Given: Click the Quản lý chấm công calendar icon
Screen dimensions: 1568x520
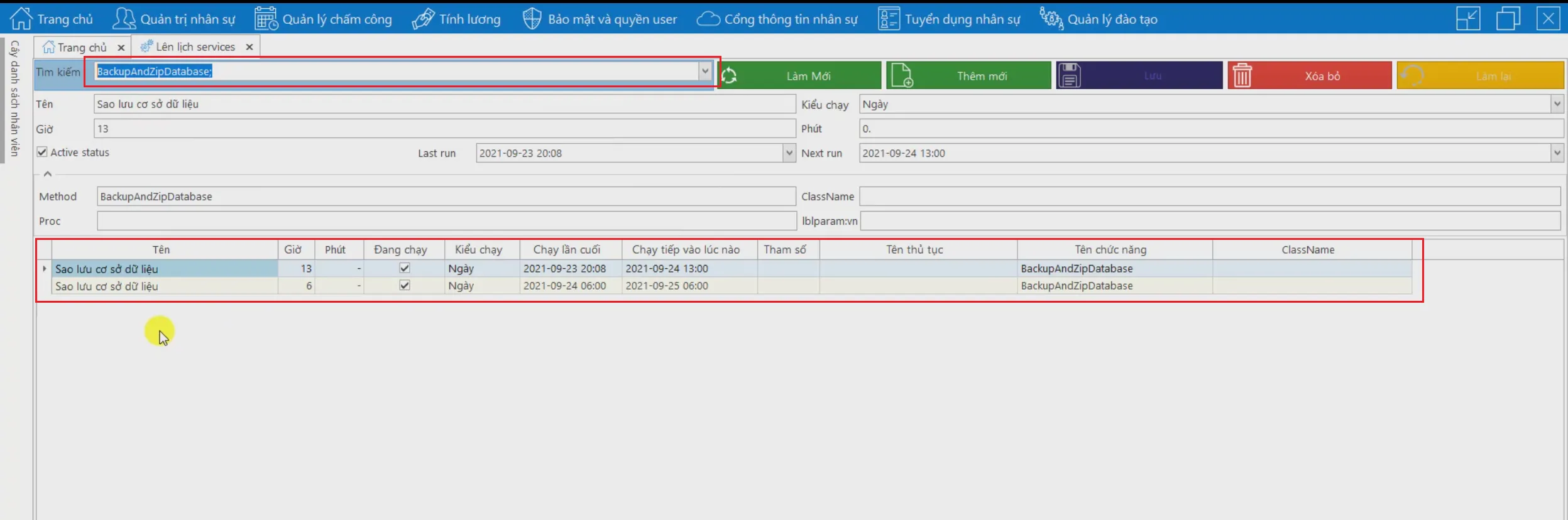Looking at the screenshot, I should pyautogui.click(x=266, y=19).
